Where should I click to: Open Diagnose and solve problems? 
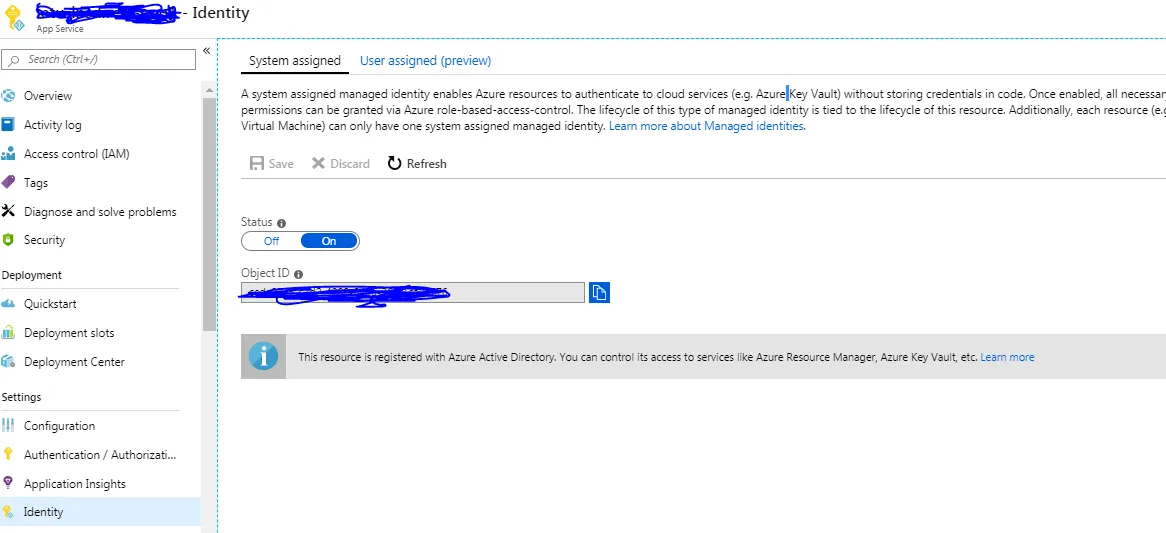click(100, 212)
